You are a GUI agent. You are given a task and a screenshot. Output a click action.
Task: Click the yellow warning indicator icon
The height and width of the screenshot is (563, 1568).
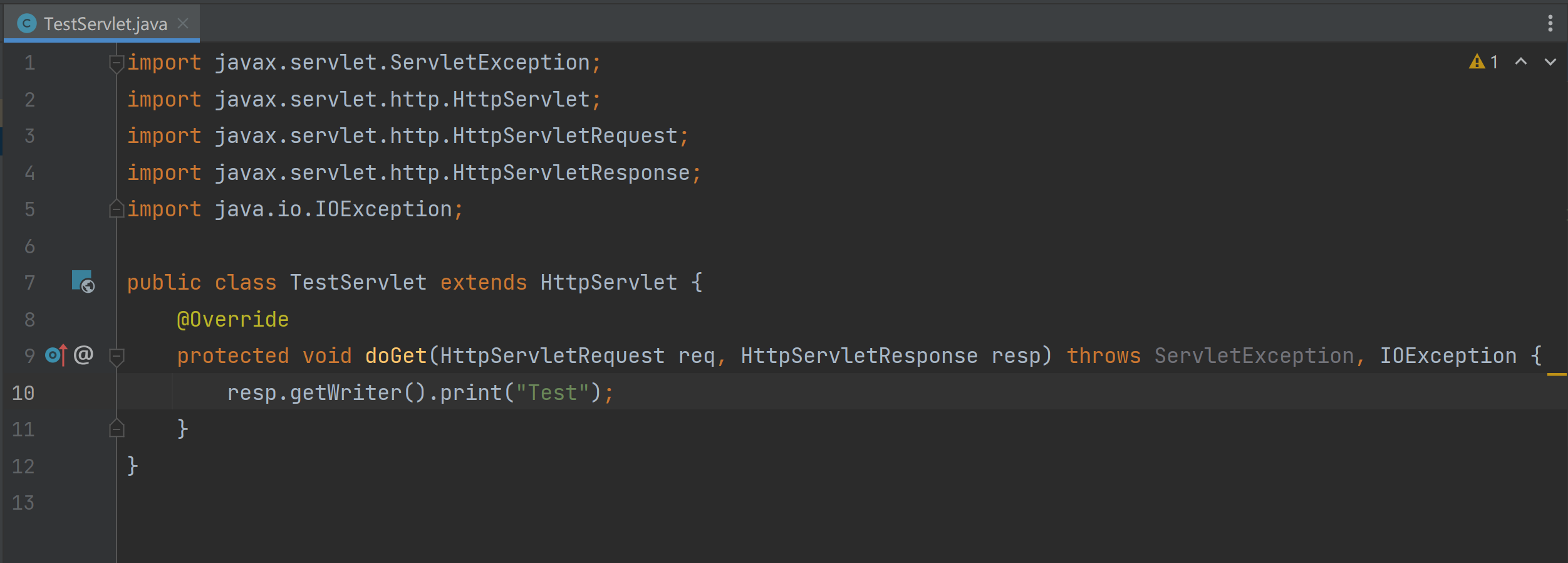[1477, 62]
